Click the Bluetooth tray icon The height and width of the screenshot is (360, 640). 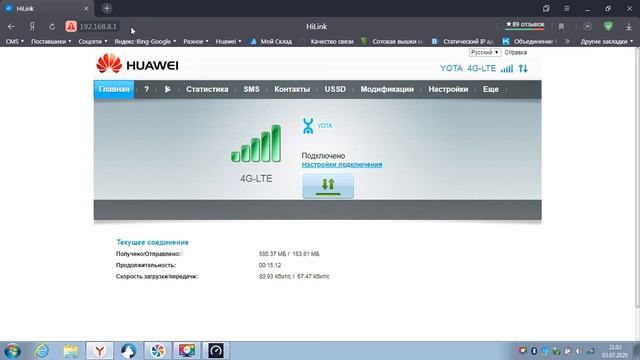(534, 351)
